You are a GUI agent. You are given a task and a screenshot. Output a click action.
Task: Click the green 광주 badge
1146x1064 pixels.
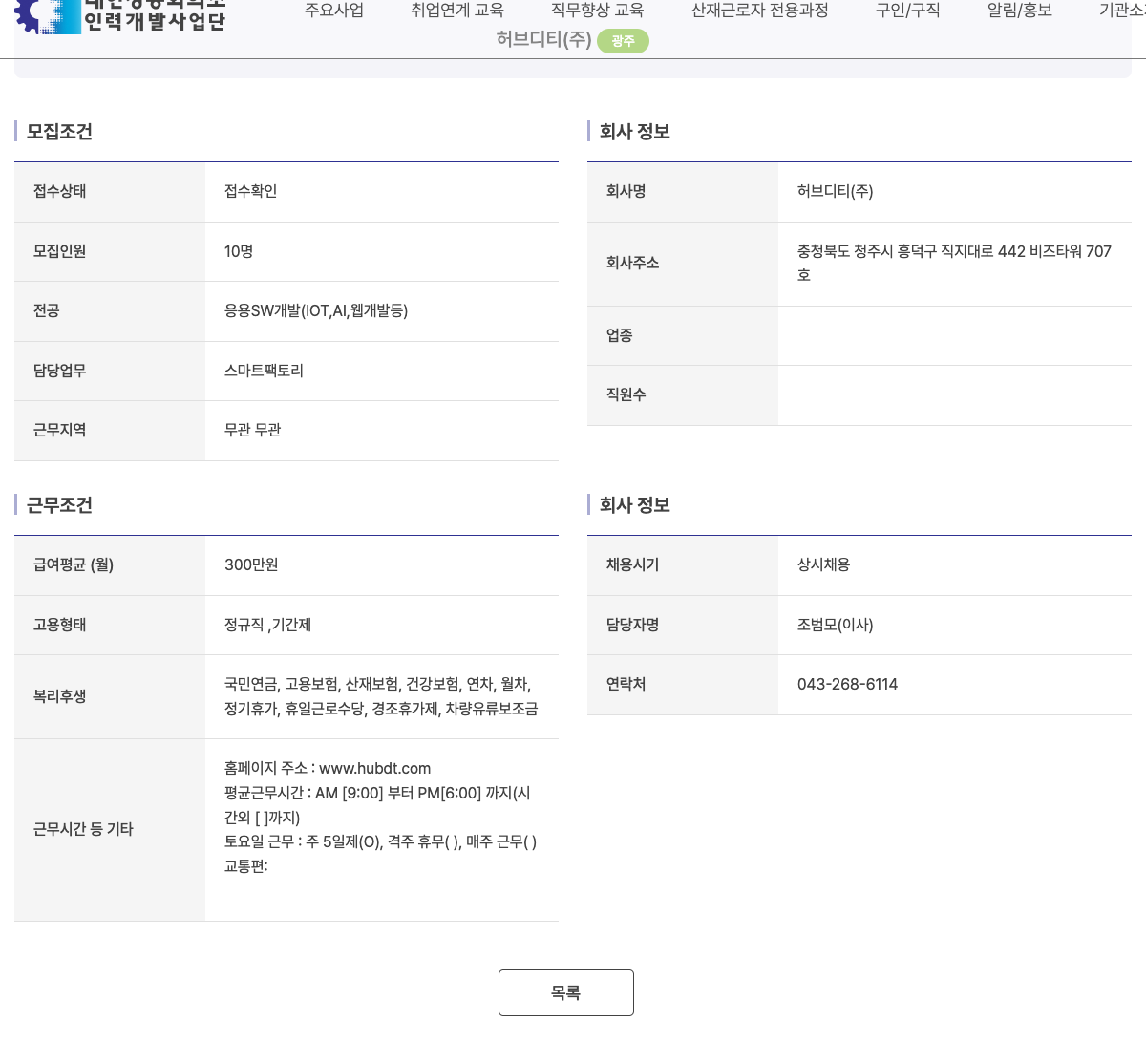point(623,41)
